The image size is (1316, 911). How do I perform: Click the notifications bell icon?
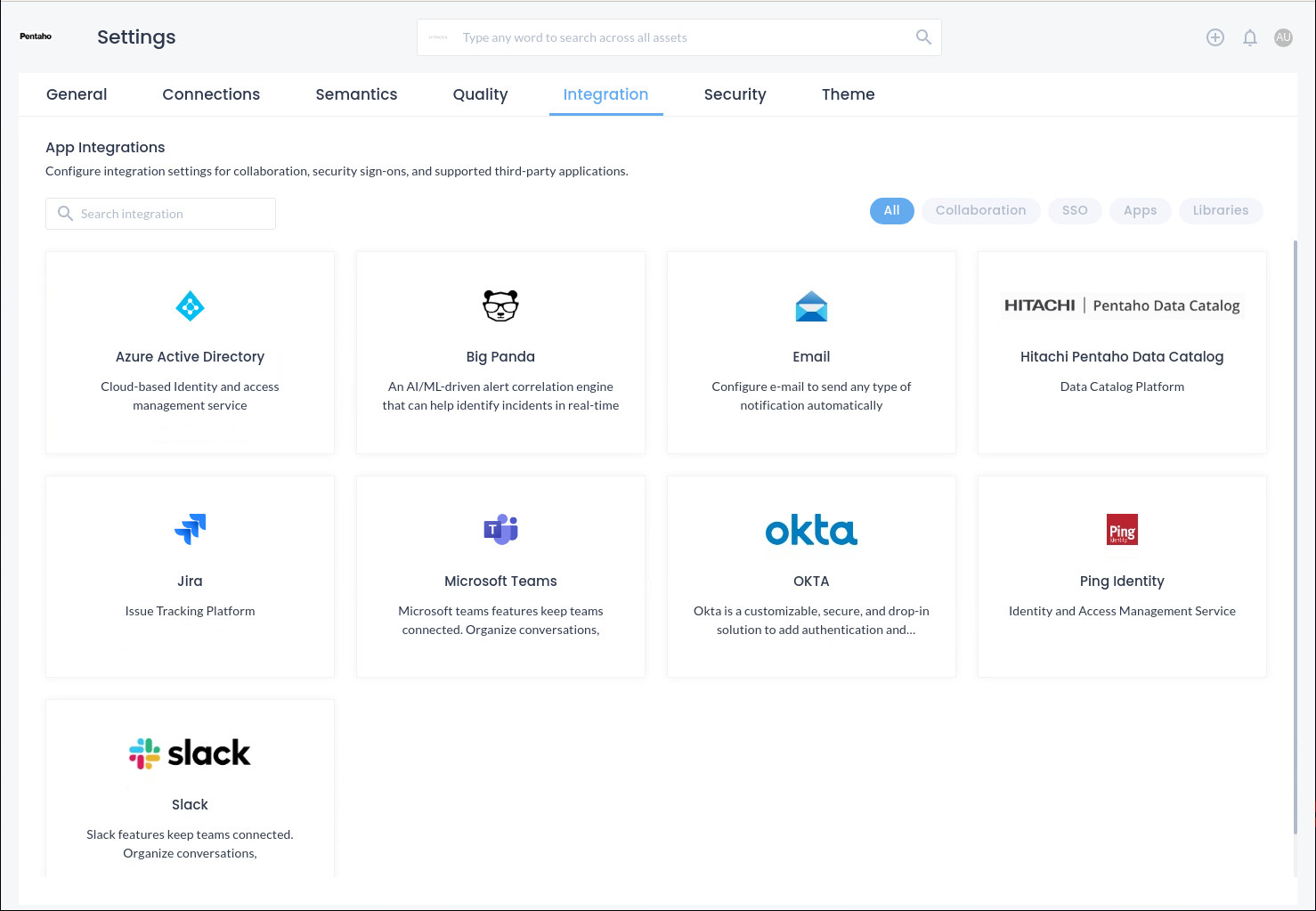tap(1250, 37)
